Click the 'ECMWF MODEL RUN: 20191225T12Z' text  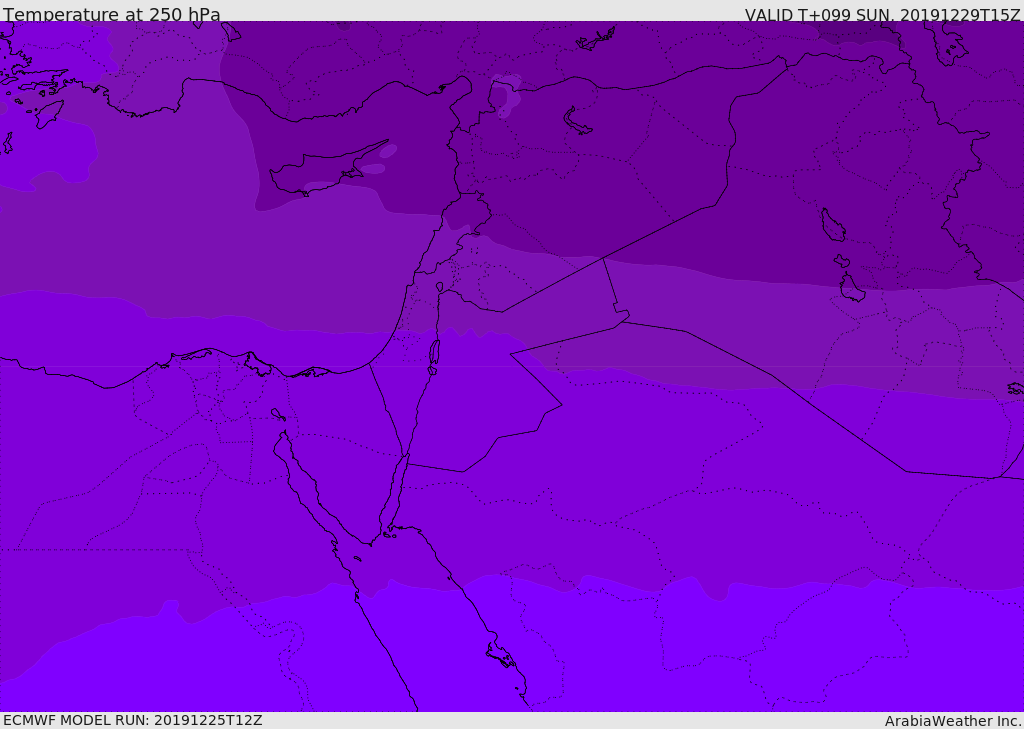coord(133,720)
